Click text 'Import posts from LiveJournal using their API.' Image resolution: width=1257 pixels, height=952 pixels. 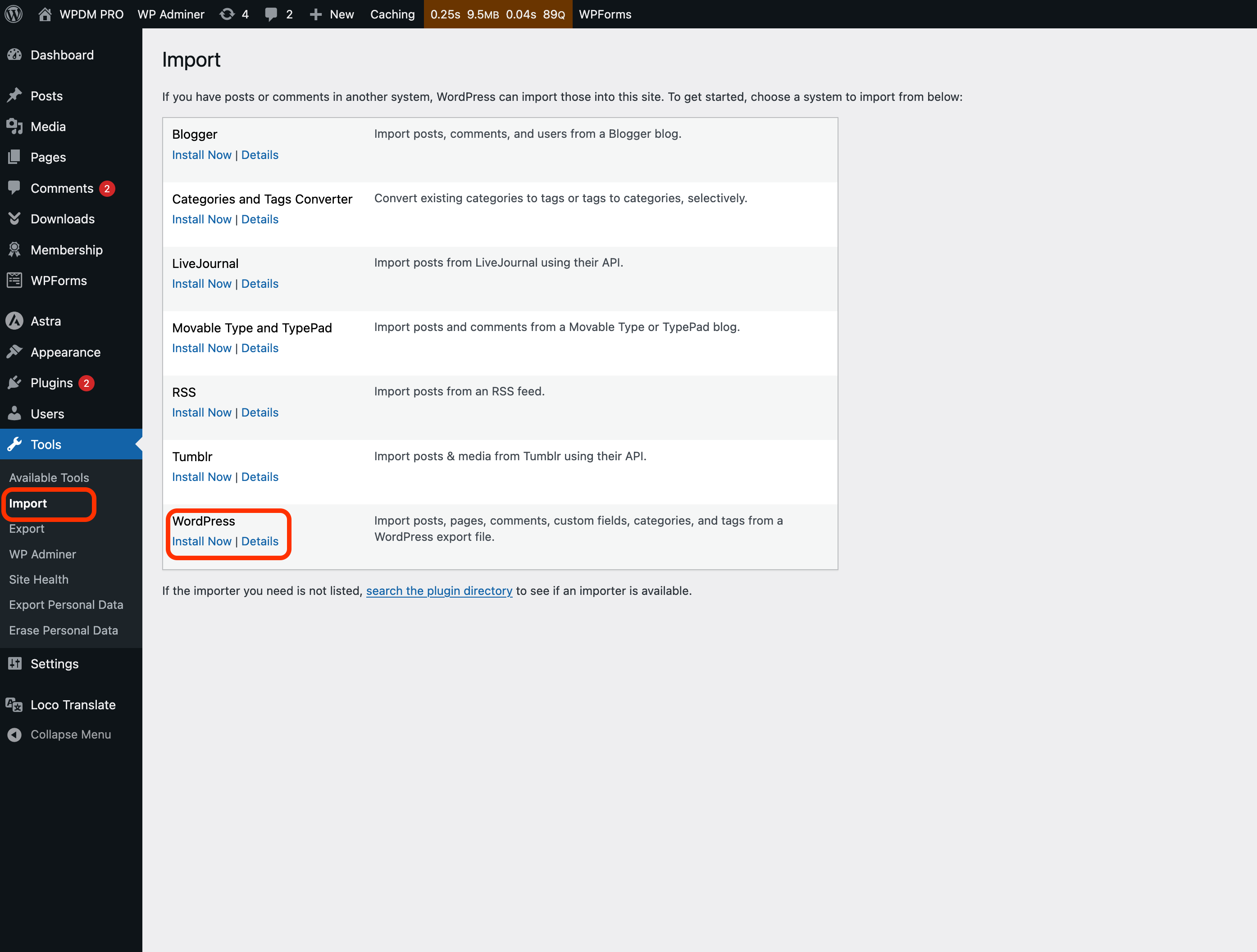pyautogui.click(x=498, y=263)
